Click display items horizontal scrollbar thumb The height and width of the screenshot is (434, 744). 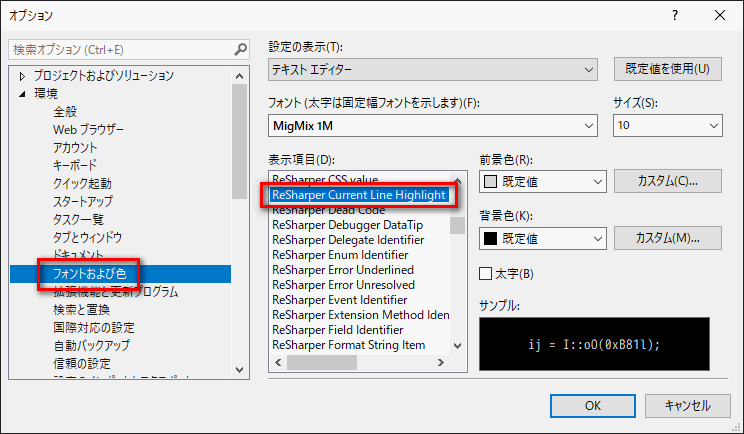pyautogui.click(x=322, y=362)
